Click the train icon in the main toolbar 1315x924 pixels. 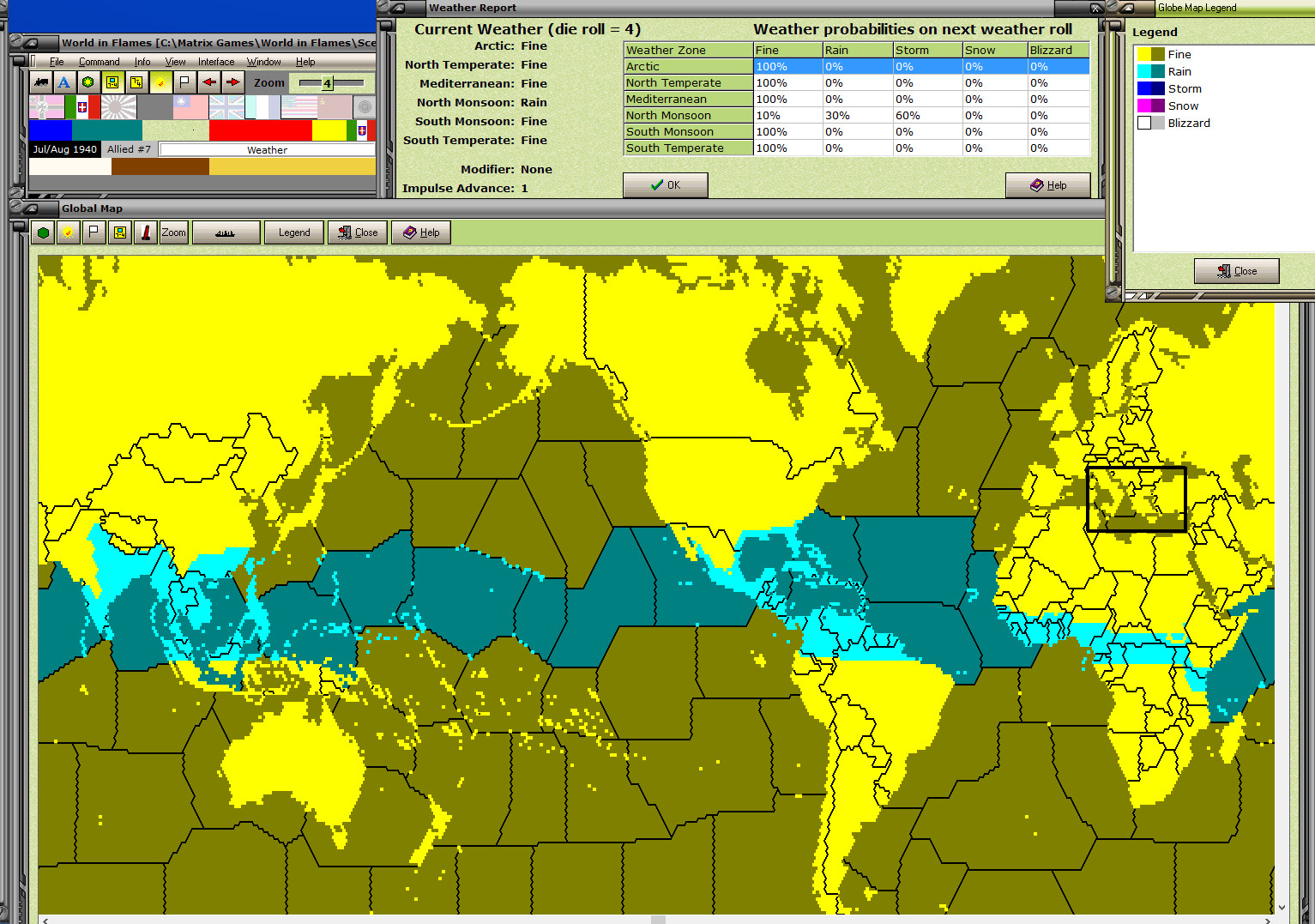click(41, 82)
